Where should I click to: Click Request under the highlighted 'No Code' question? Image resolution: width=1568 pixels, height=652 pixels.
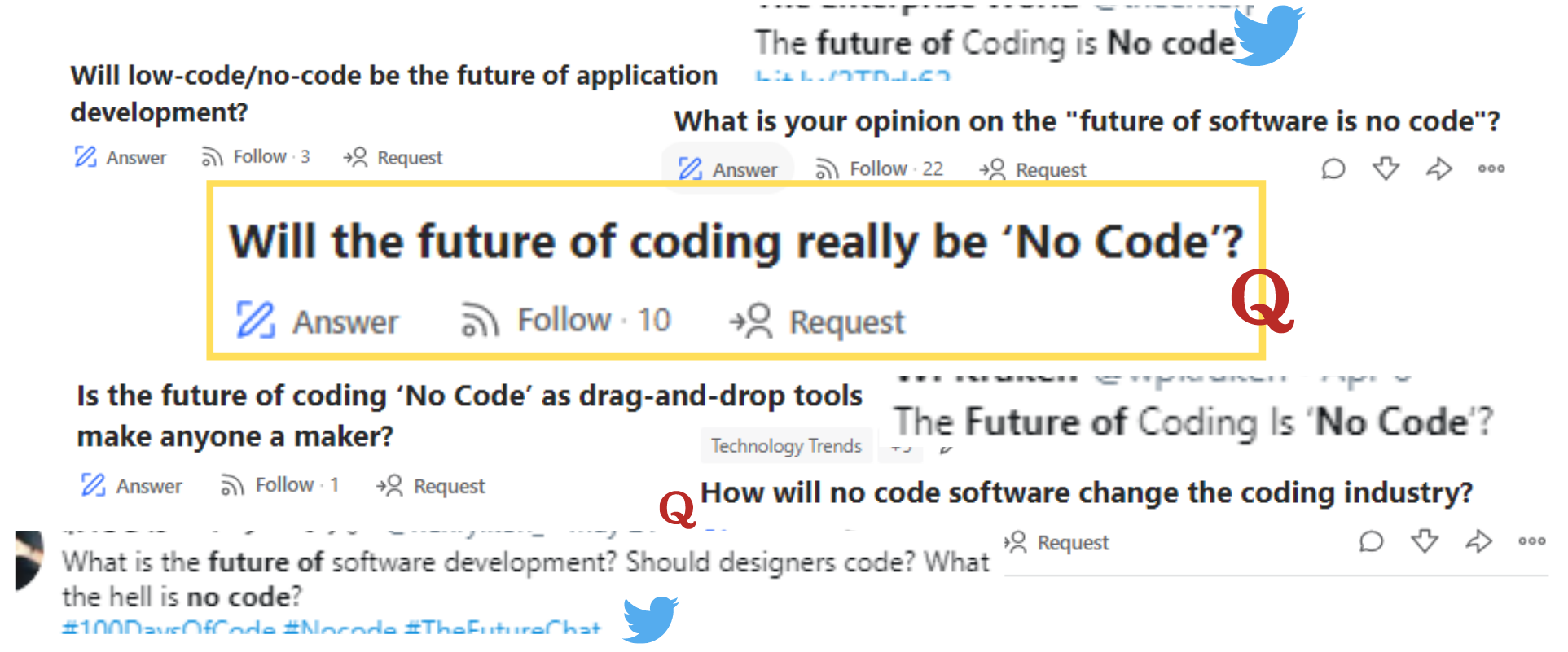tap(817, 321)
